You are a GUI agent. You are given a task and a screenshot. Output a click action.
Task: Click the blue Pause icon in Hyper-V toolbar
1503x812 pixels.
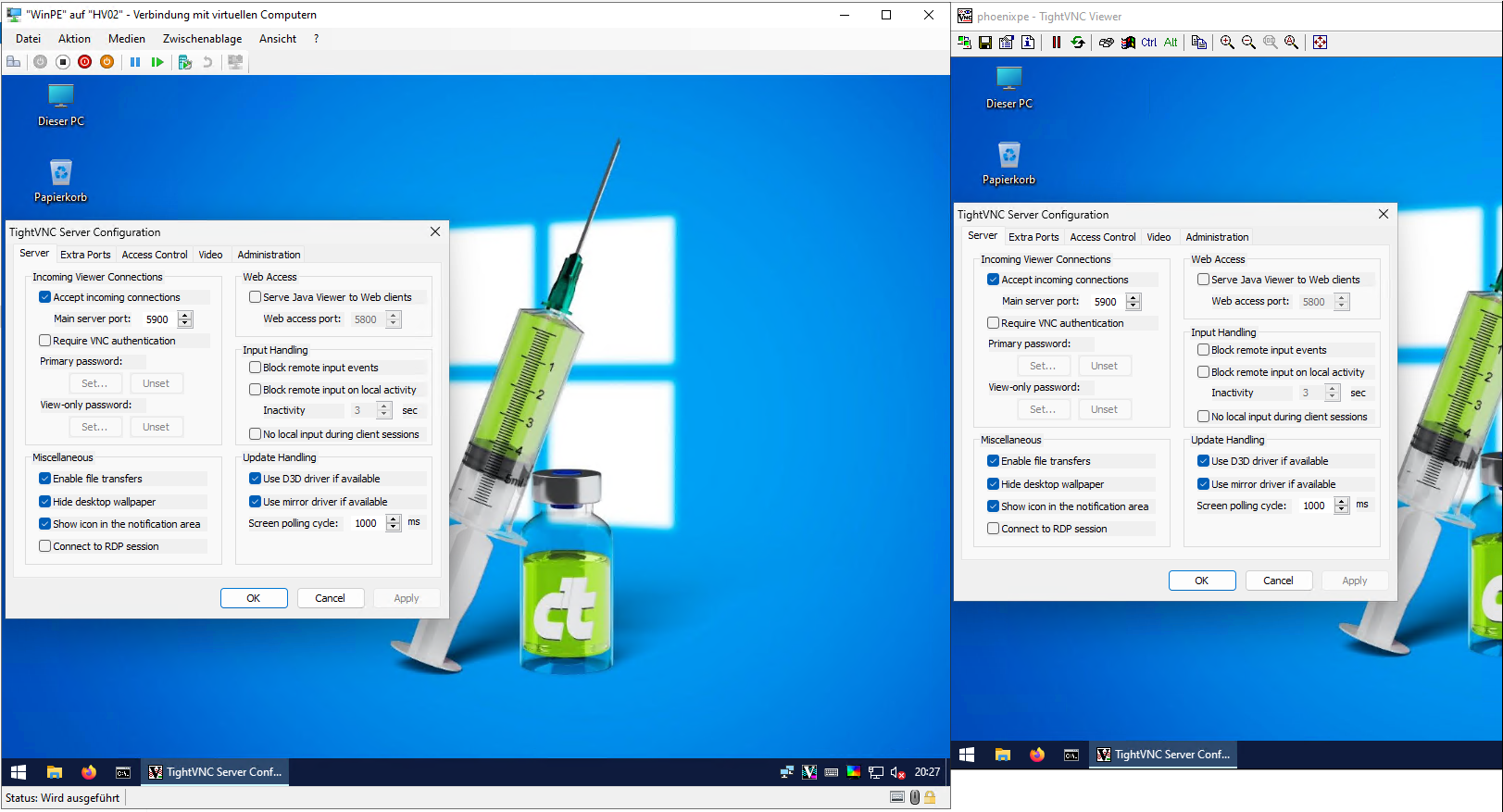click(x=135, y=62)
